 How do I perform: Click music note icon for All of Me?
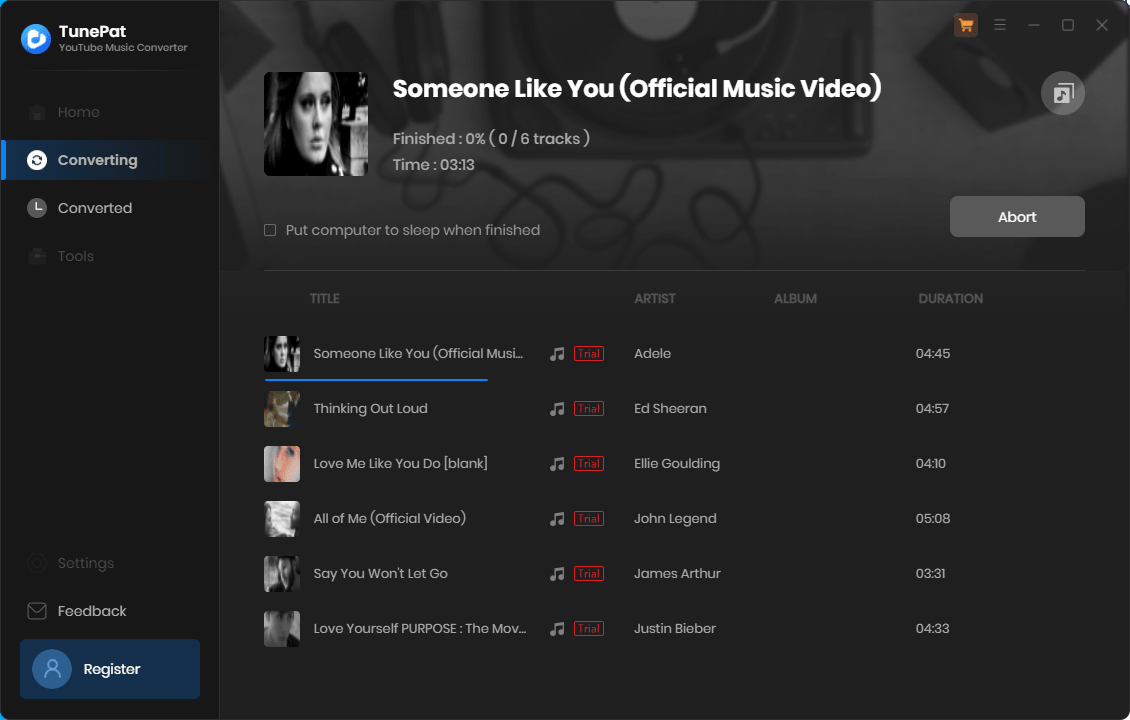tap(557, 519)
